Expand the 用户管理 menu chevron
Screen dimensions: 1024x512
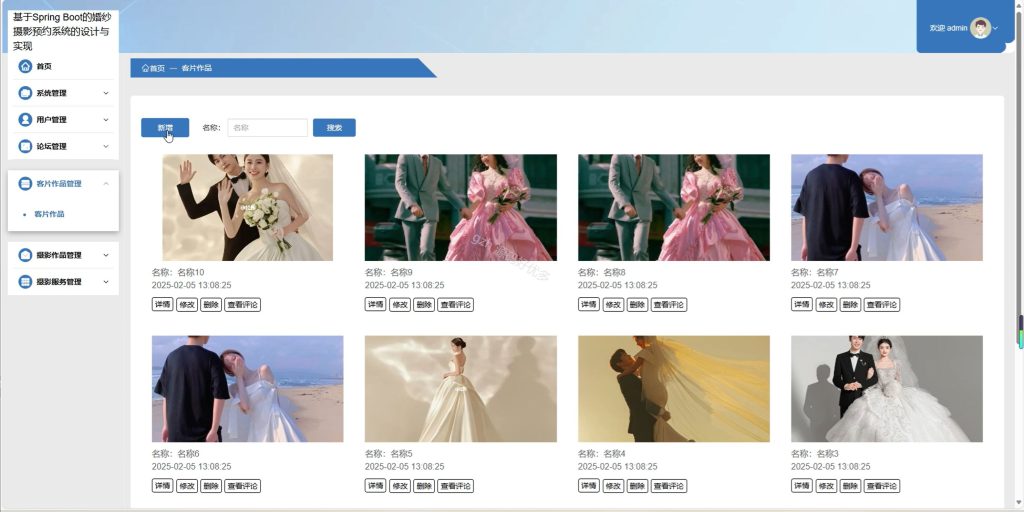click(106, 120)
